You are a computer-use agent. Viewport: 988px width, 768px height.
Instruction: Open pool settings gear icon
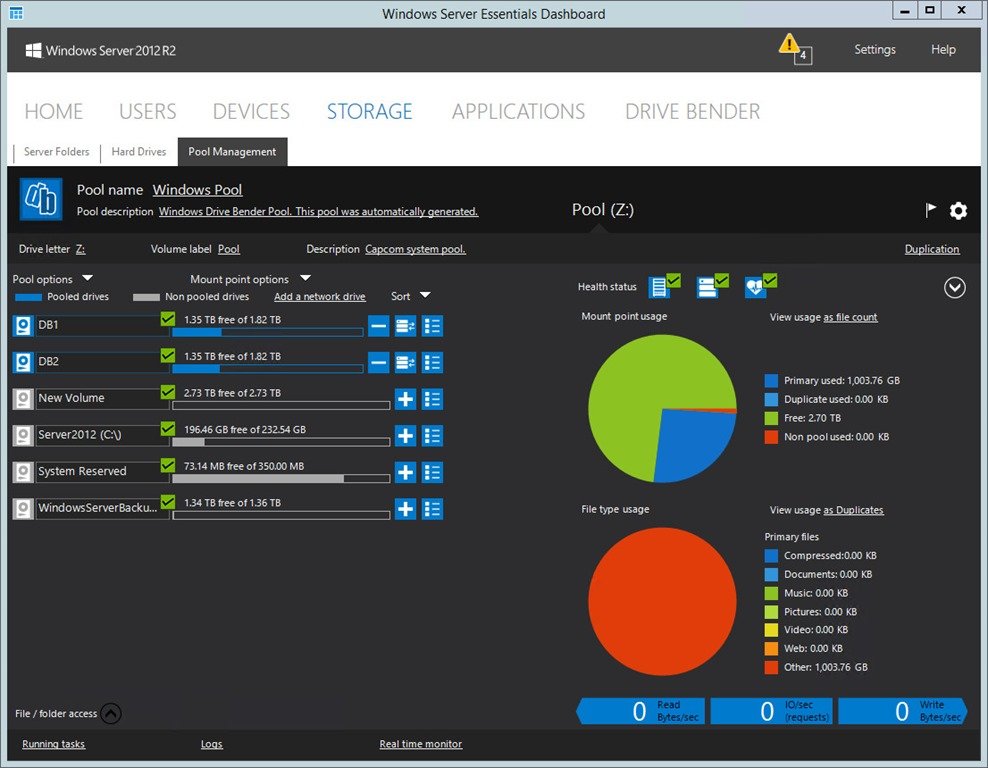click(x=958, y=210)
